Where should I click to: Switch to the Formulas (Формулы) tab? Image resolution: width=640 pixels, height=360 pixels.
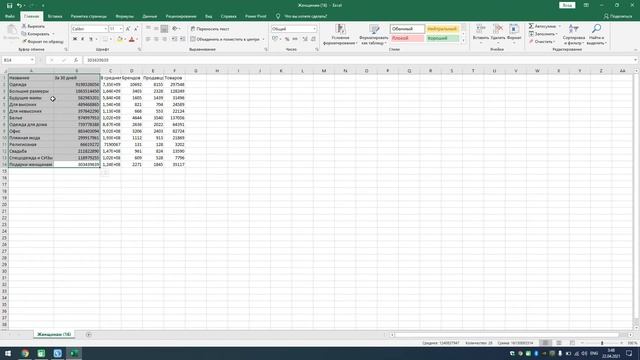pos(124,16)
